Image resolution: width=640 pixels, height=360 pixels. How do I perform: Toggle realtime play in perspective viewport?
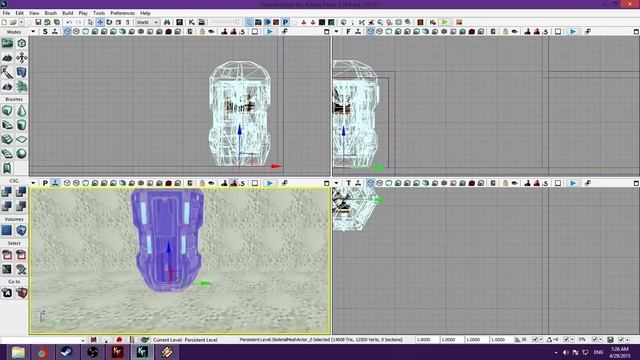[x=270, y=183]
